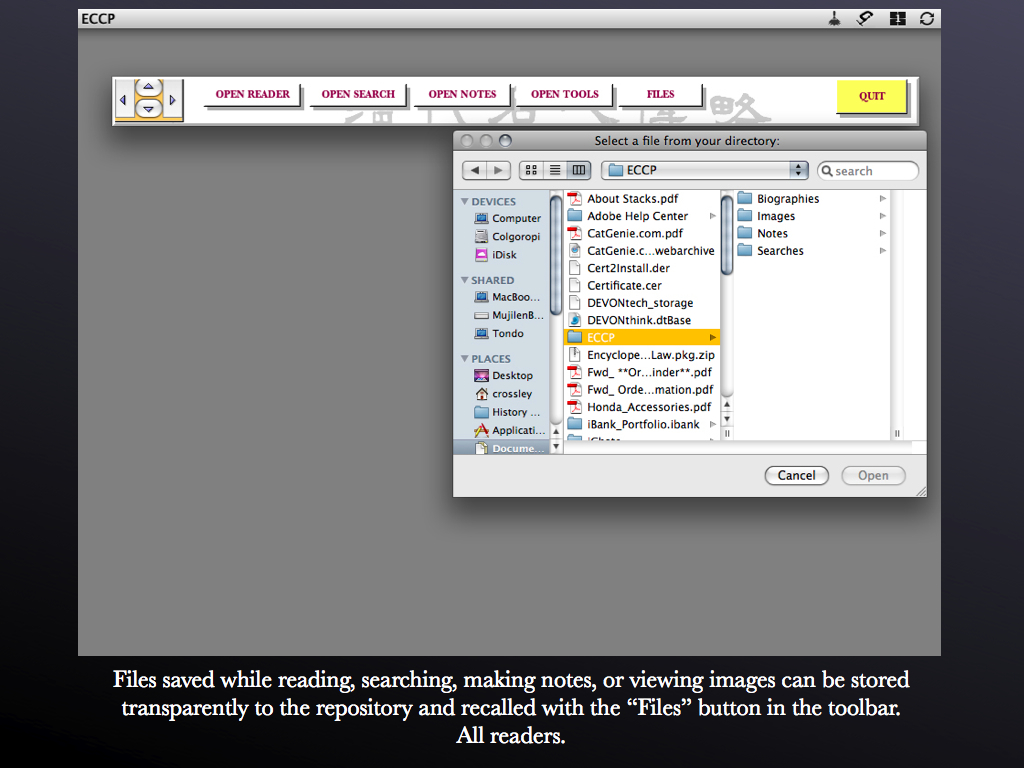Screen dimensions: 1024x768
Task: Click Open in the file dialog
Action: (x=873, y=475)
